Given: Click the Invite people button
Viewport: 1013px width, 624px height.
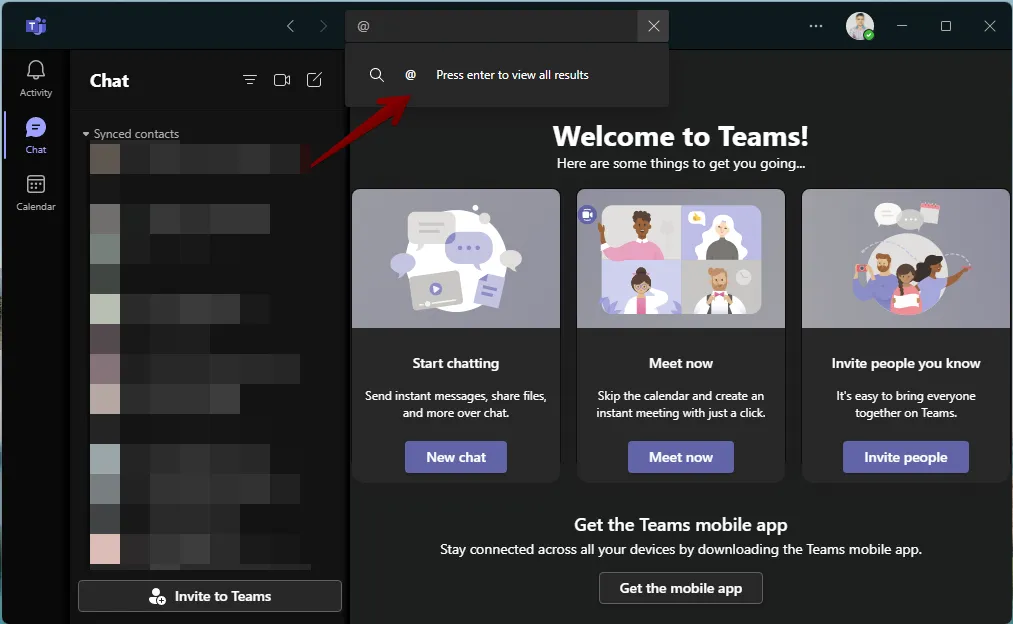Looking at the screenshot, I should point(905,457).
